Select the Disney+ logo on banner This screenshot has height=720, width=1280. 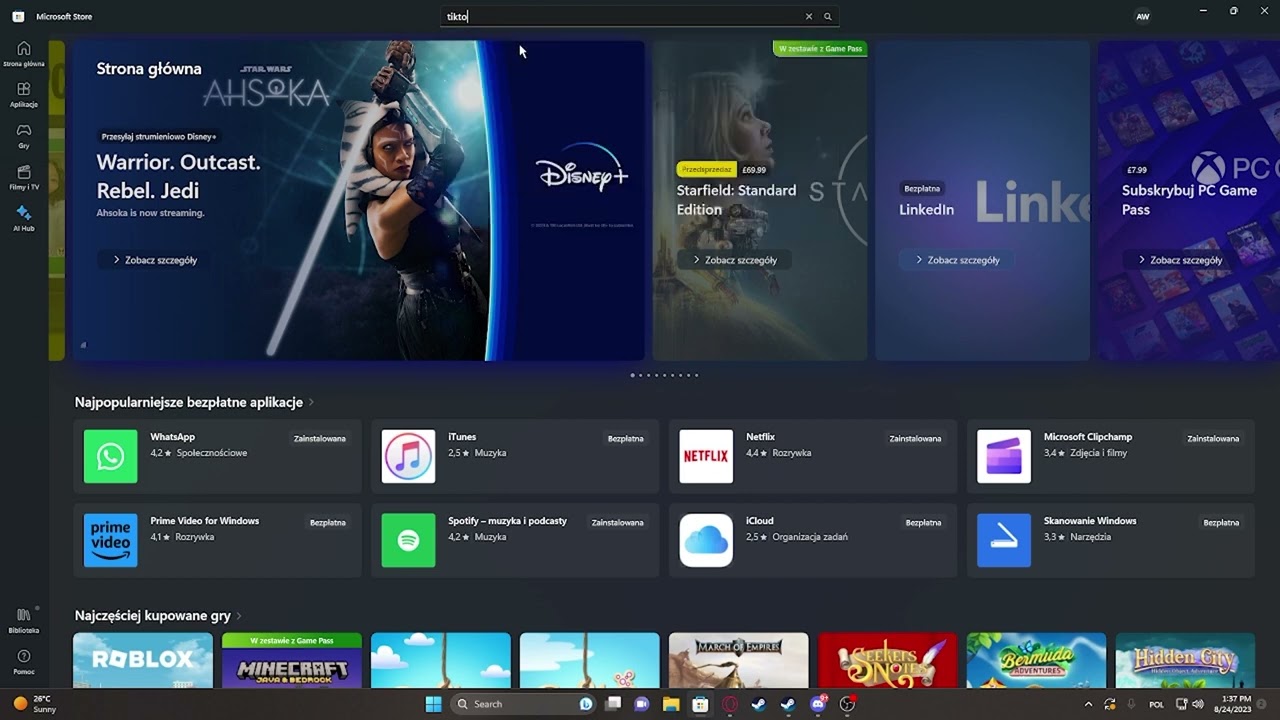coord(582,170)
